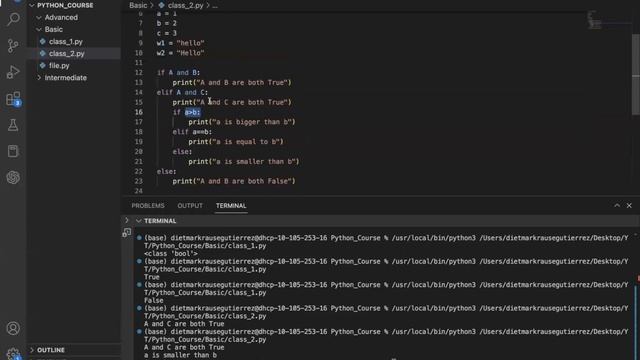
Task: Click the editor minimap
Action: 594,20
